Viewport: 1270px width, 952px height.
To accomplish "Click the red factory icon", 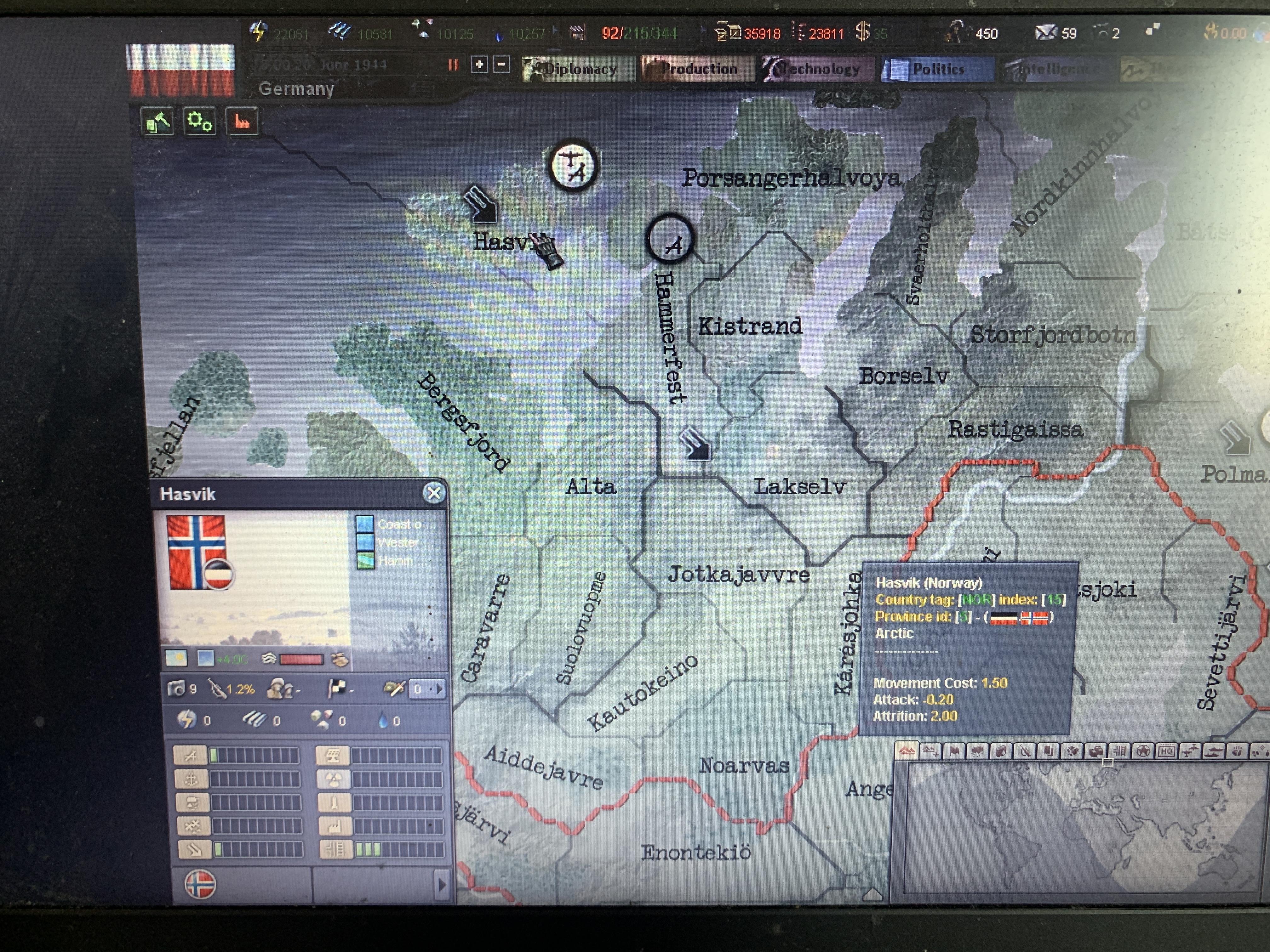I will 242,122.
